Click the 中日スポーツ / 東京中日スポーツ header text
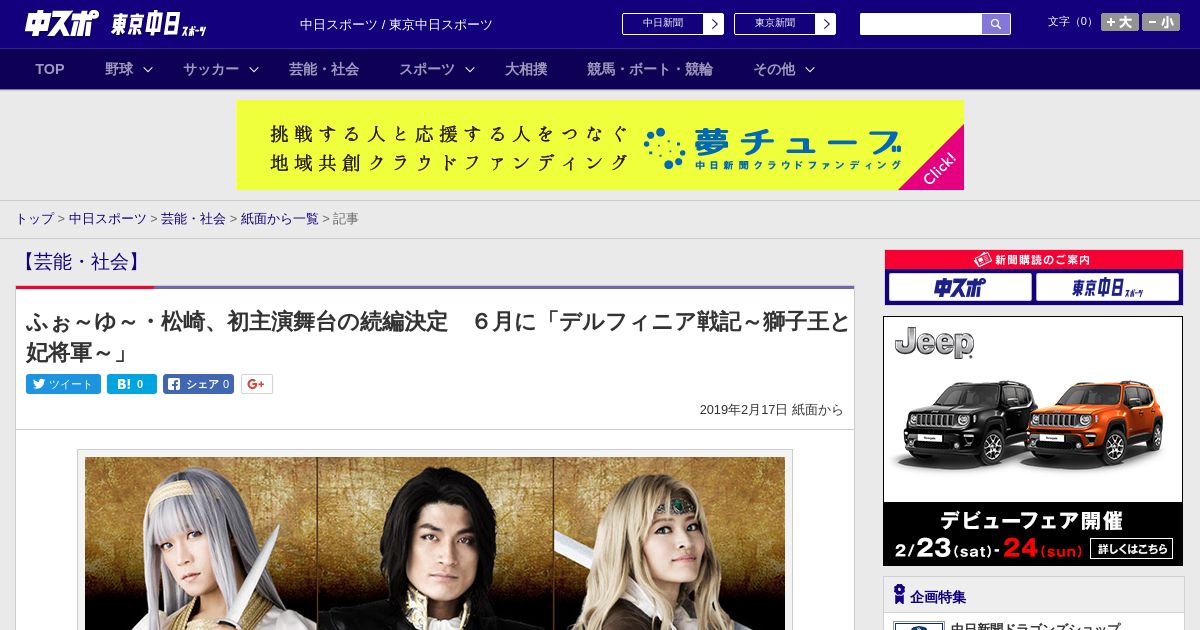This screenshot has width=1200, height=630. [x=396, y=25]
